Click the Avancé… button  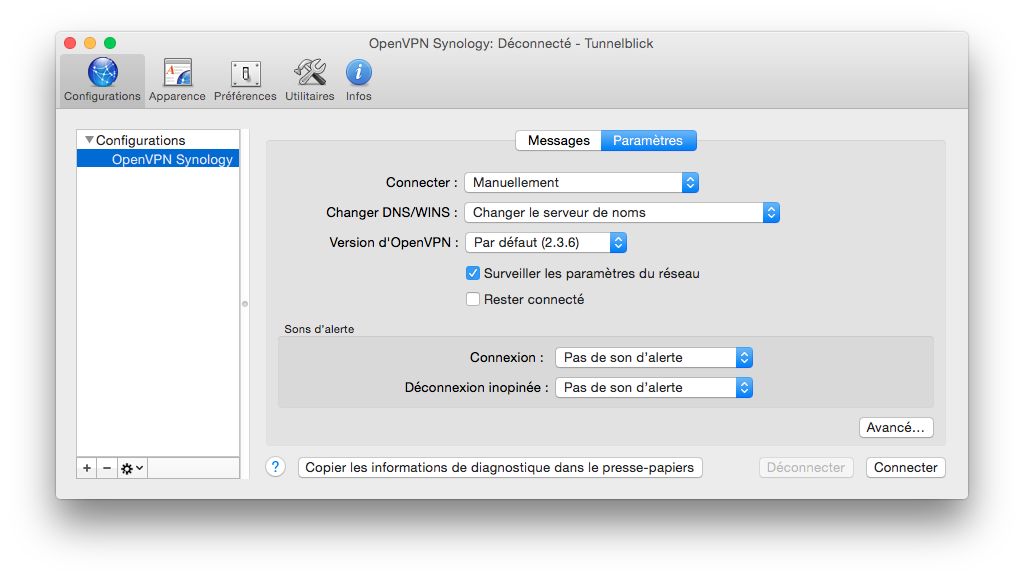coord(896,428)
